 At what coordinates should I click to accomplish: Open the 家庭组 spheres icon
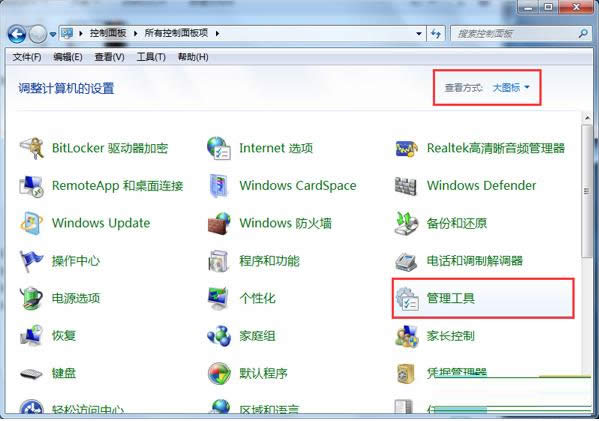tap(219, 336)
